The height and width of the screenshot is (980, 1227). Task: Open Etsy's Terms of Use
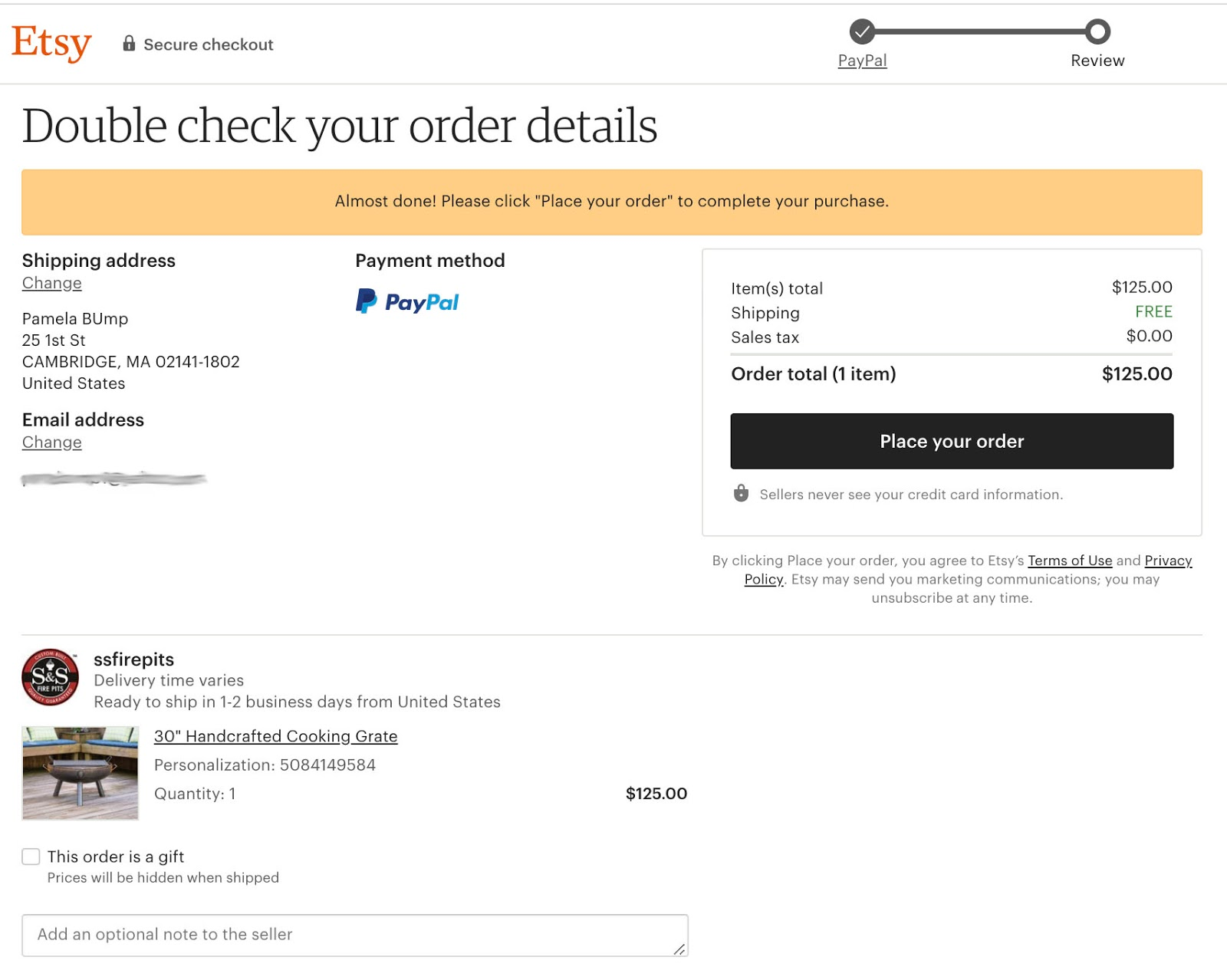[1070, 561]
